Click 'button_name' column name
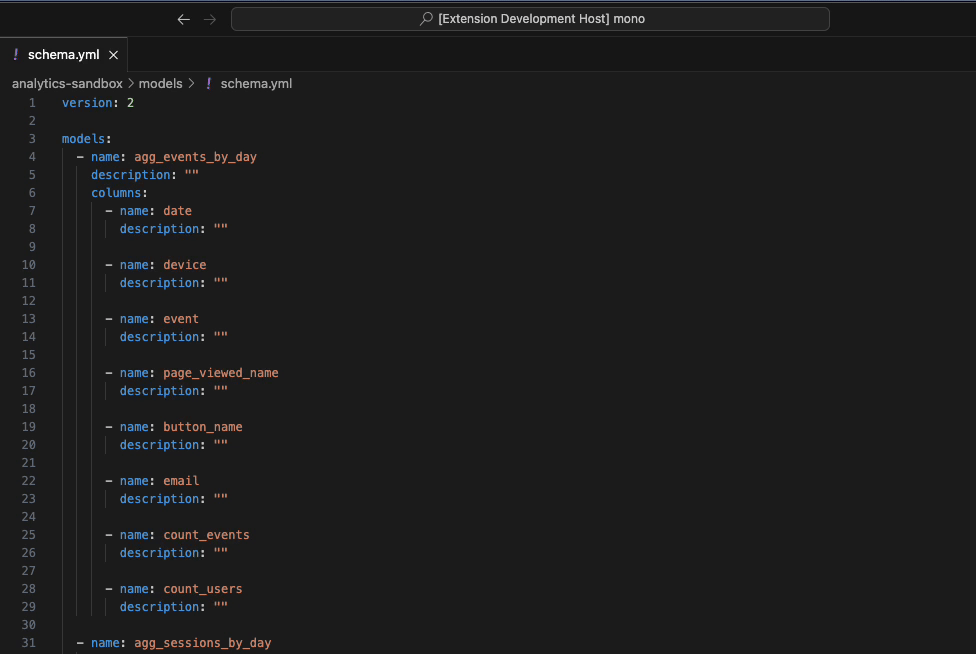This screenshot has width=976, height=654. [x=202, y=427]
